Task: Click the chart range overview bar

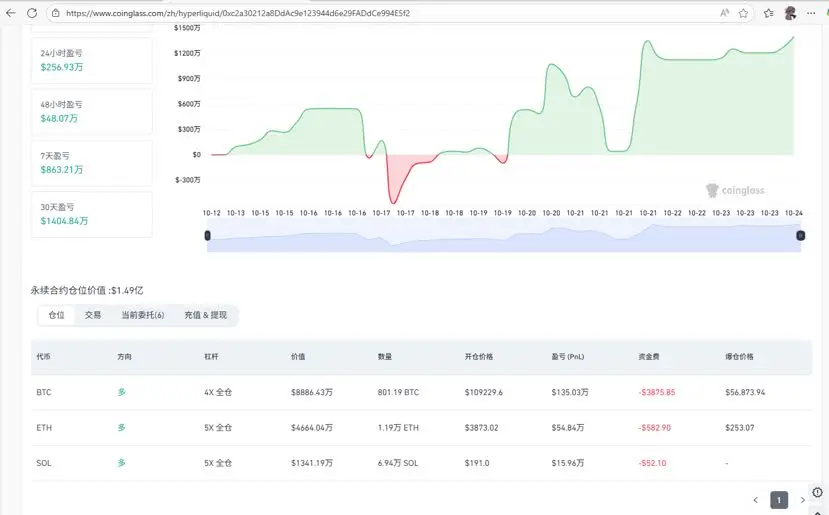Action: click(x=504, y=236)
